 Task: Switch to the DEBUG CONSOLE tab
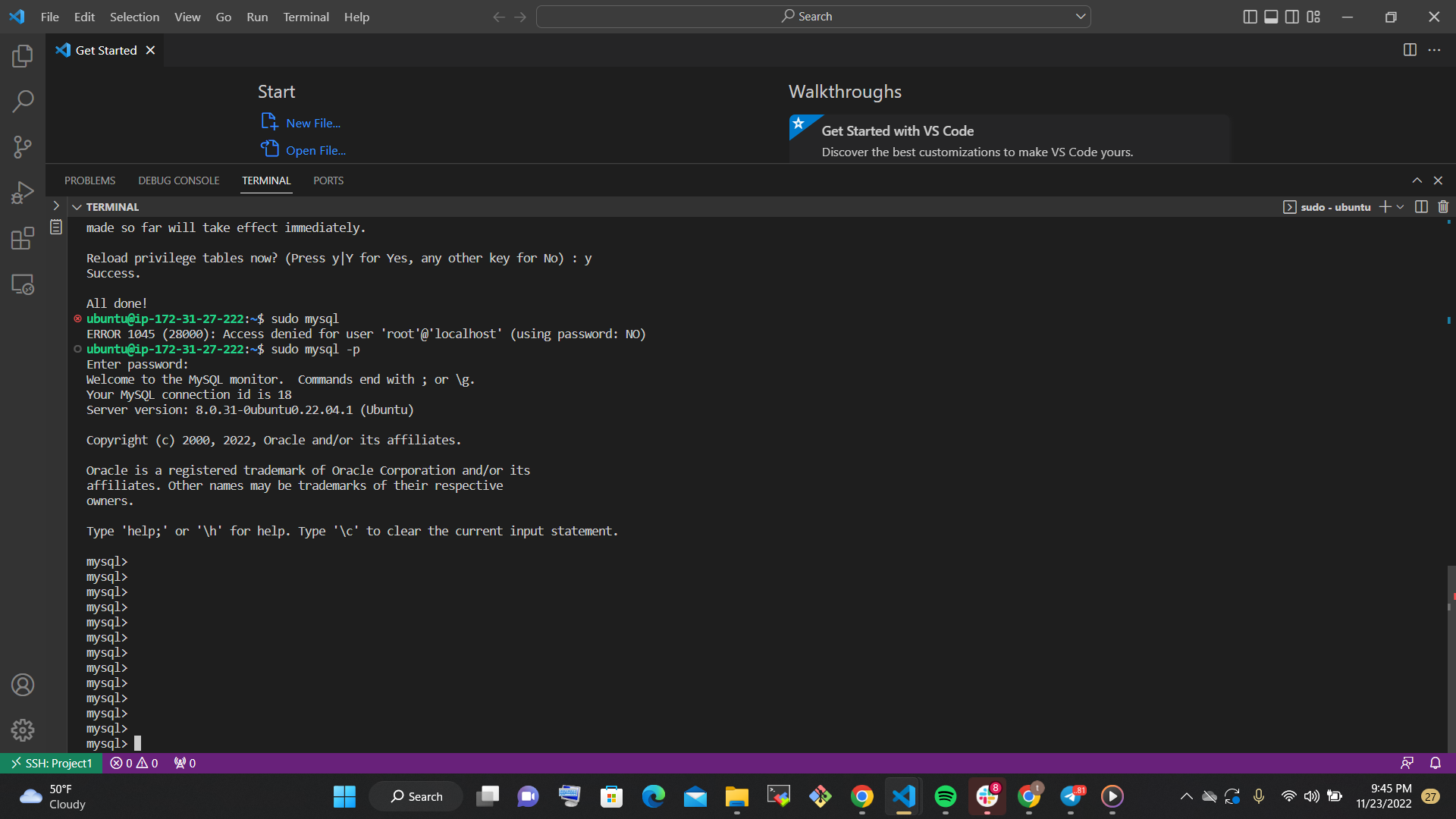[x=178, y=180]
